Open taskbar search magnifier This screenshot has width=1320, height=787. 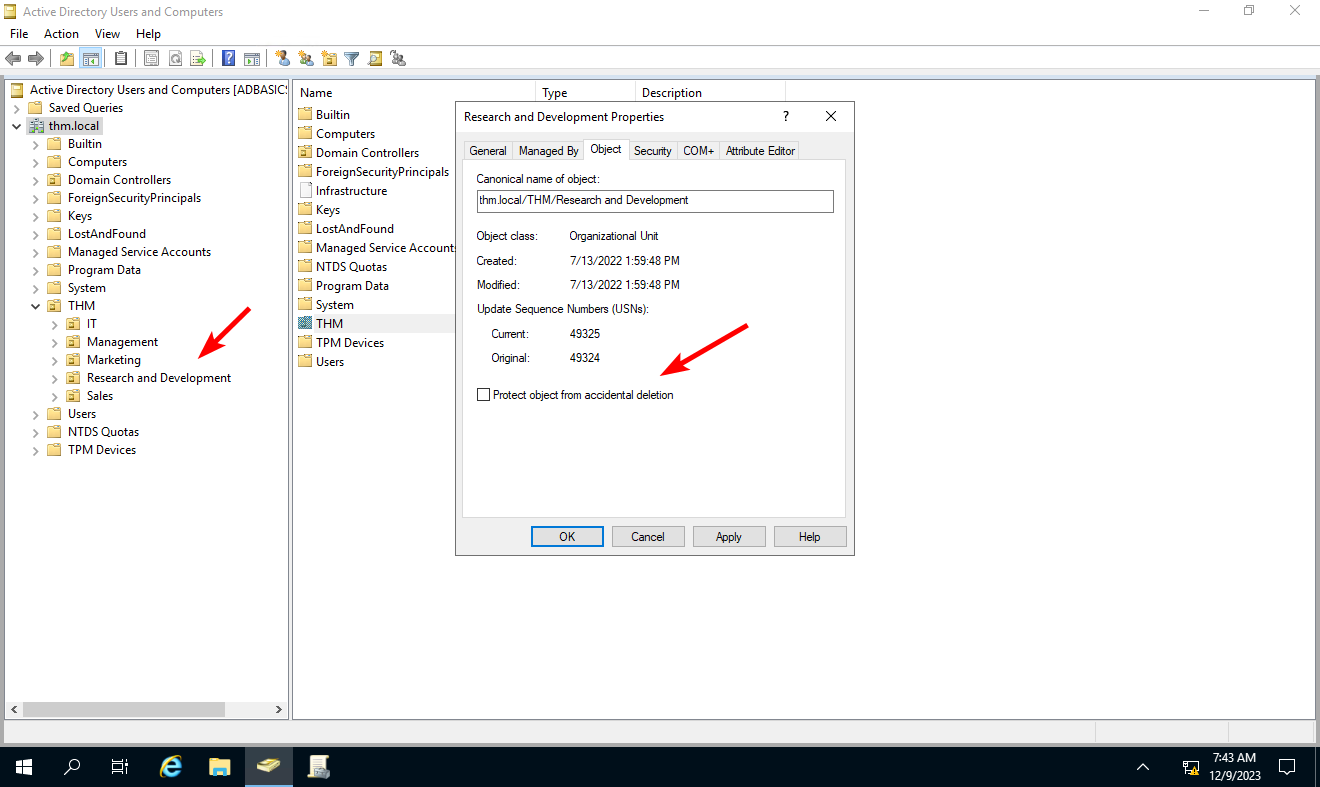(72, 767)
